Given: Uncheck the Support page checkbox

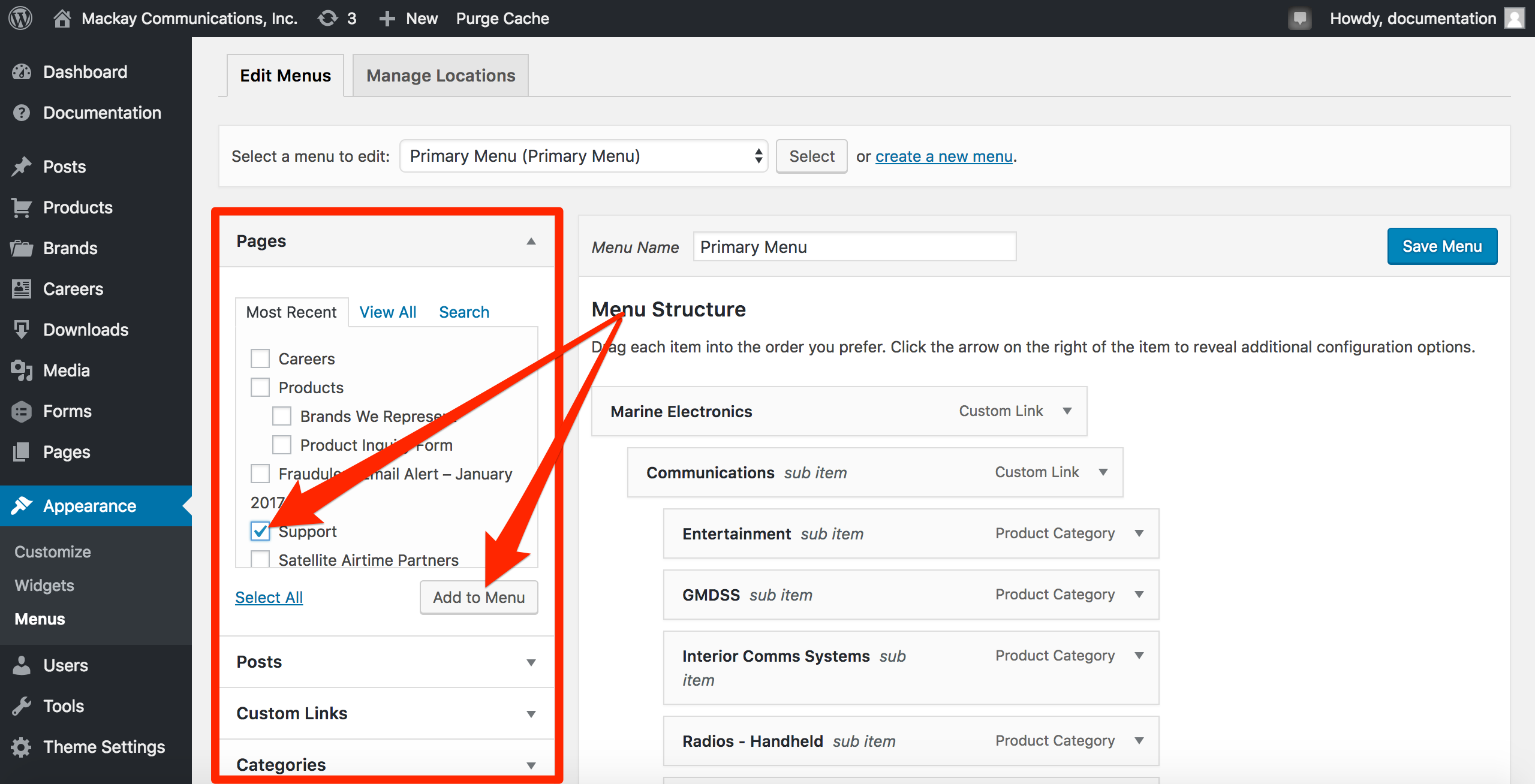Looking at the screenshot, I should pos(260,531).
